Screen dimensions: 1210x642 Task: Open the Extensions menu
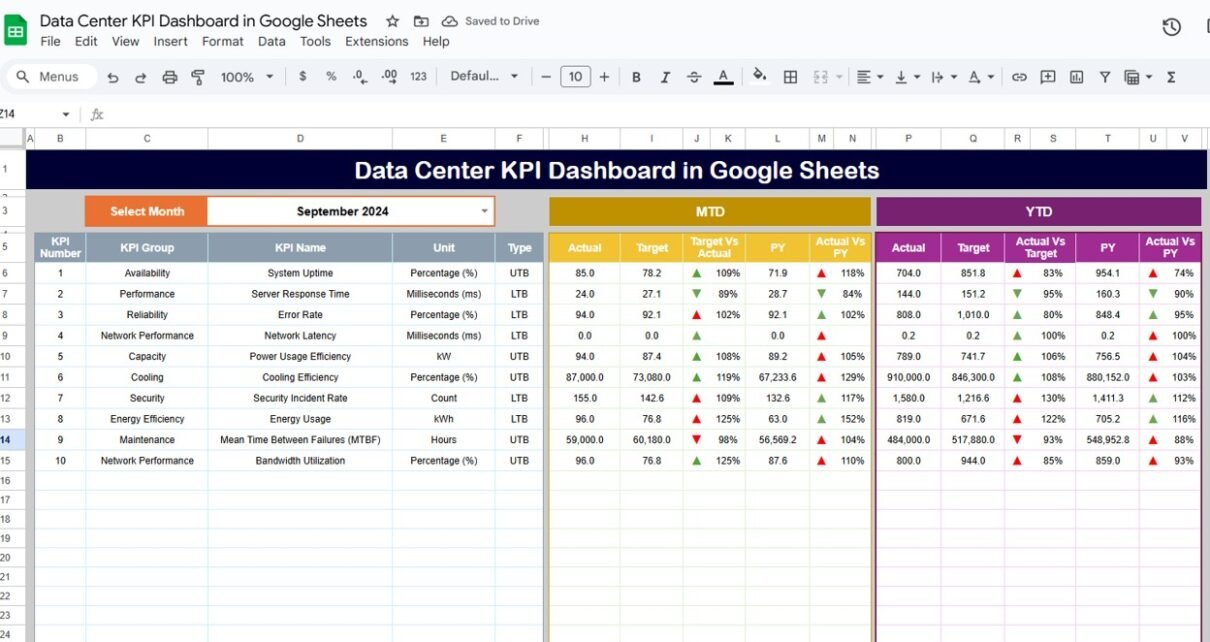pyautogui.click(x=376, y=42)
